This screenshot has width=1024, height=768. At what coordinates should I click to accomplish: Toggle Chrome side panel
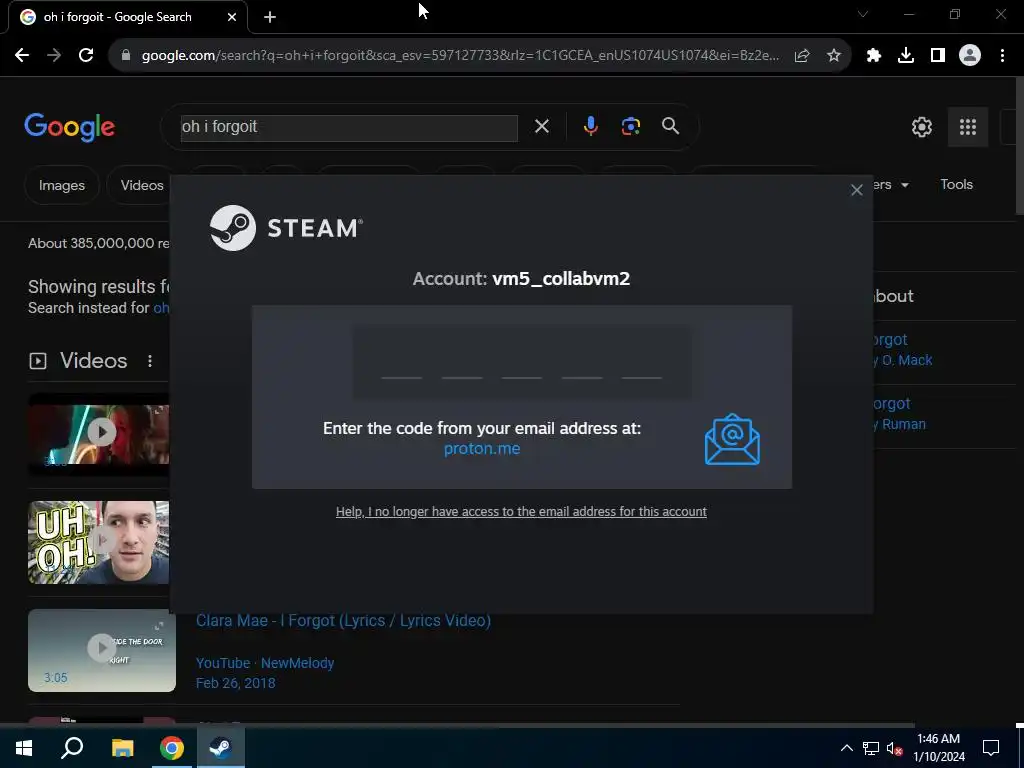[x=938, y=56]
